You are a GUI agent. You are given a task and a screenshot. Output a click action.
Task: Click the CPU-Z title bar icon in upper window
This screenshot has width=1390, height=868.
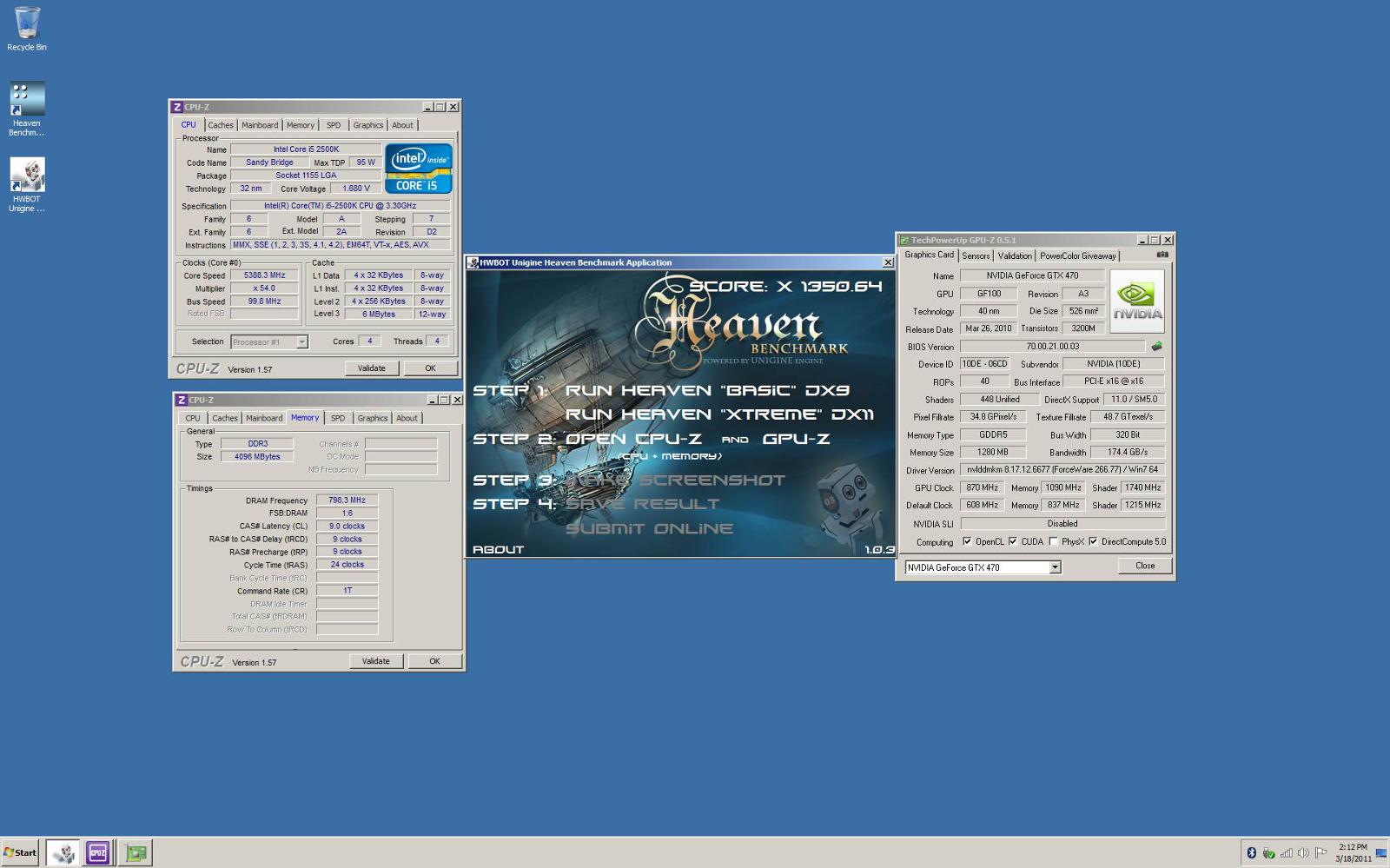[177, 107]
